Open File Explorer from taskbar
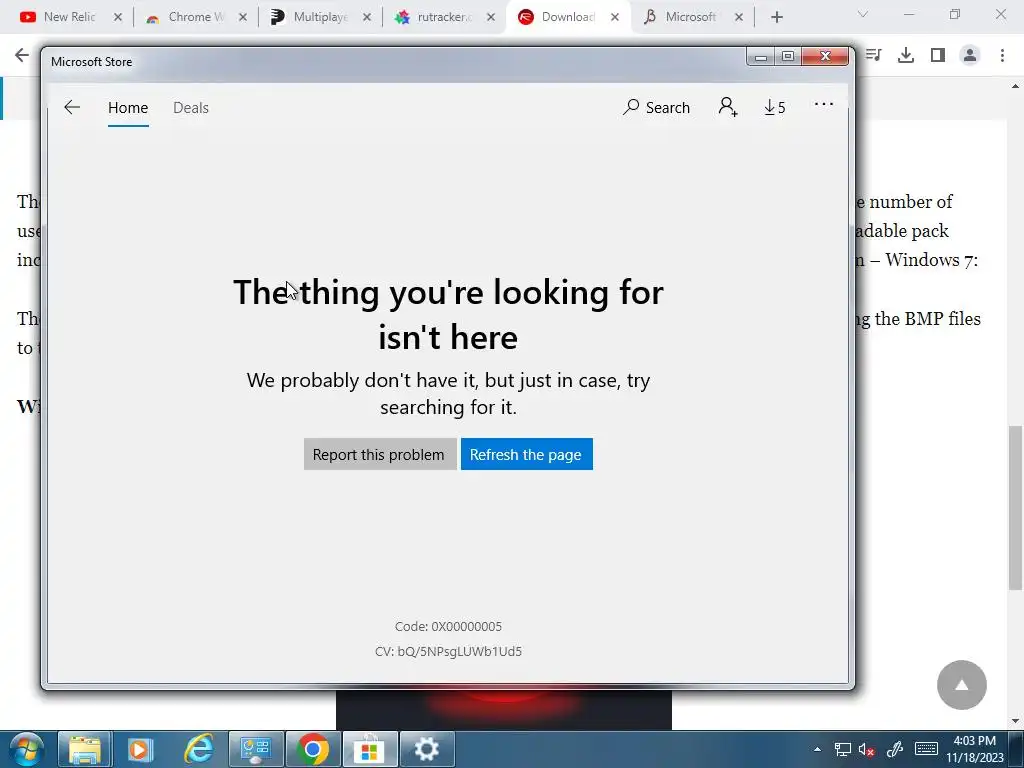Image resolution: width=1024 pixels, height=768 pixels. (x=85, y=750)
